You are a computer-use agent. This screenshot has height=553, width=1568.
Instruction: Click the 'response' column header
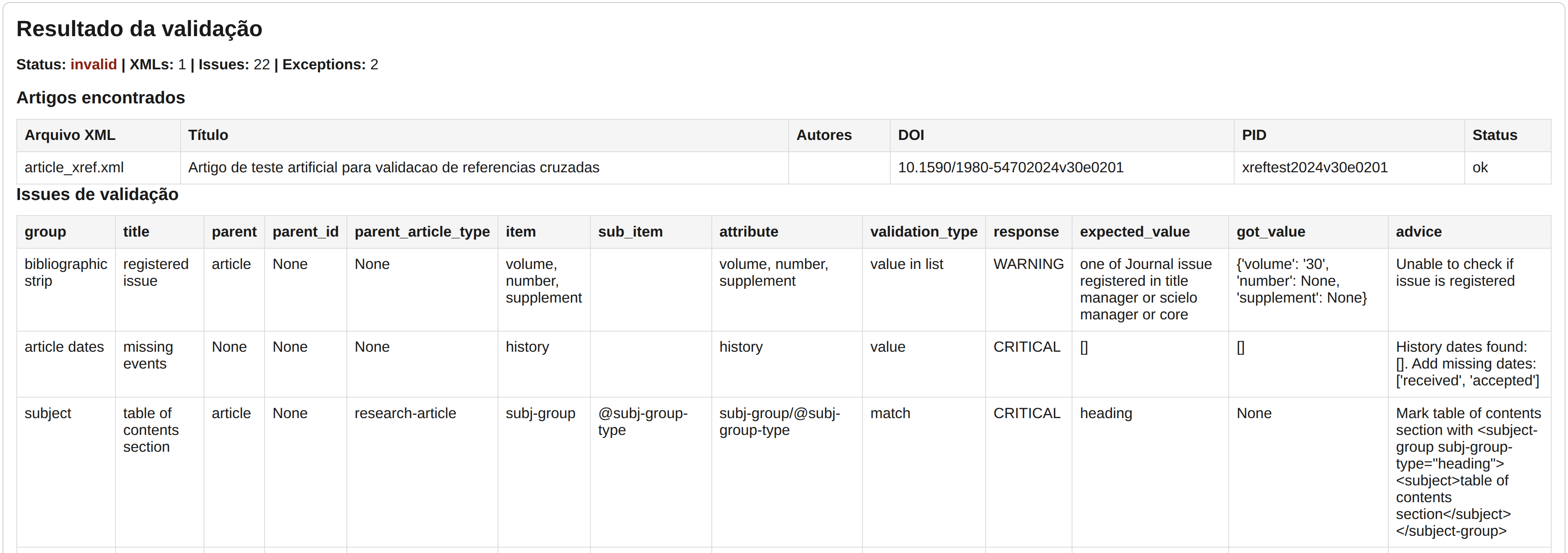[1029, 232]
